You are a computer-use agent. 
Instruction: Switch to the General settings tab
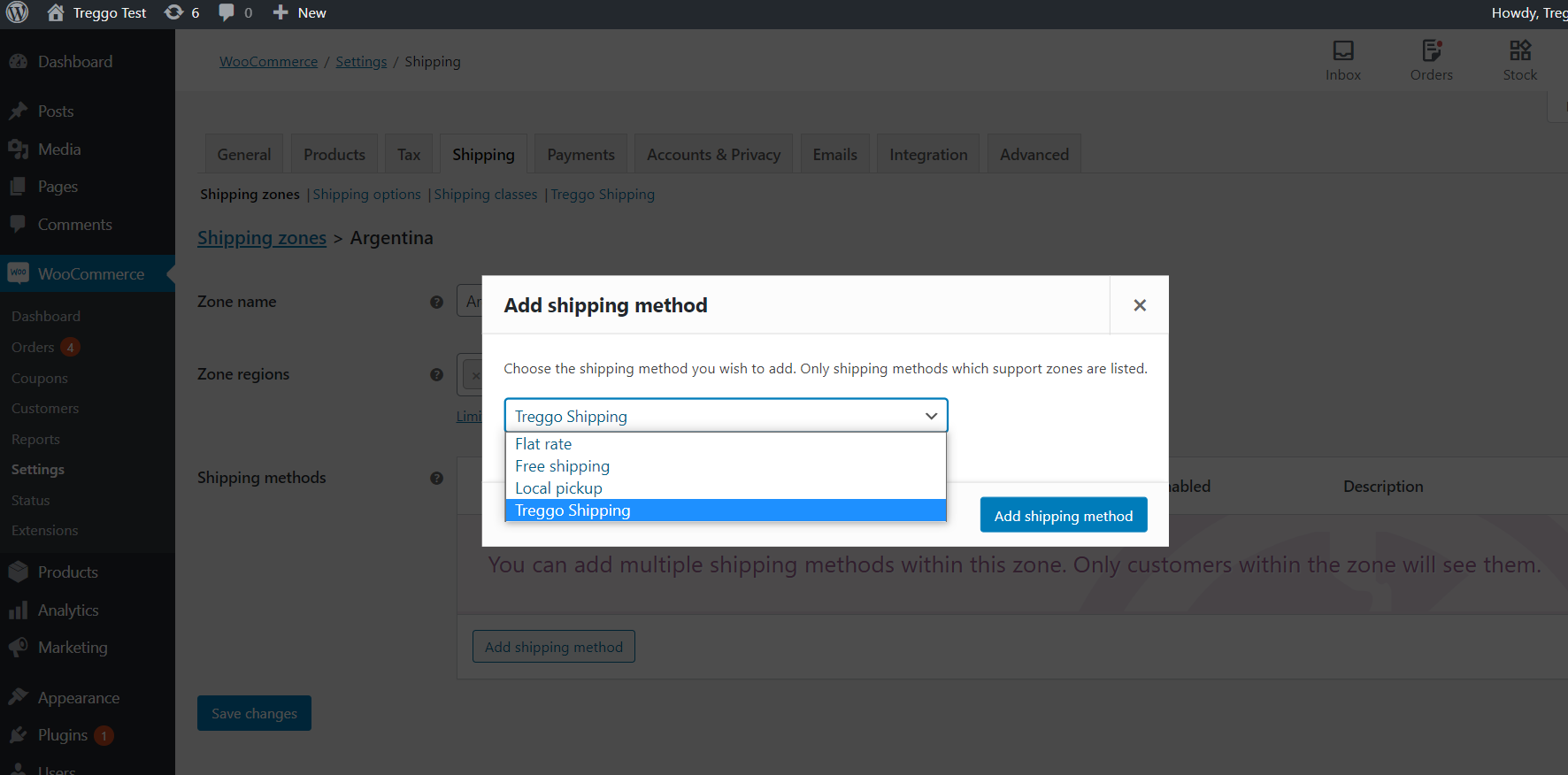244,154
